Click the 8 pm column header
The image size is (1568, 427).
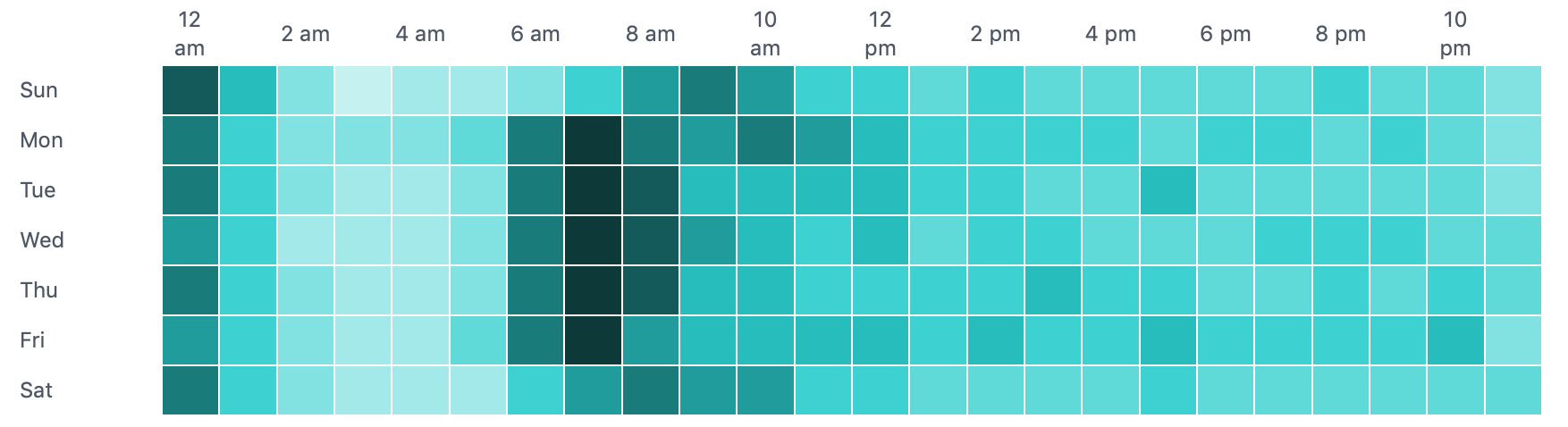(x=1340, y=34)
